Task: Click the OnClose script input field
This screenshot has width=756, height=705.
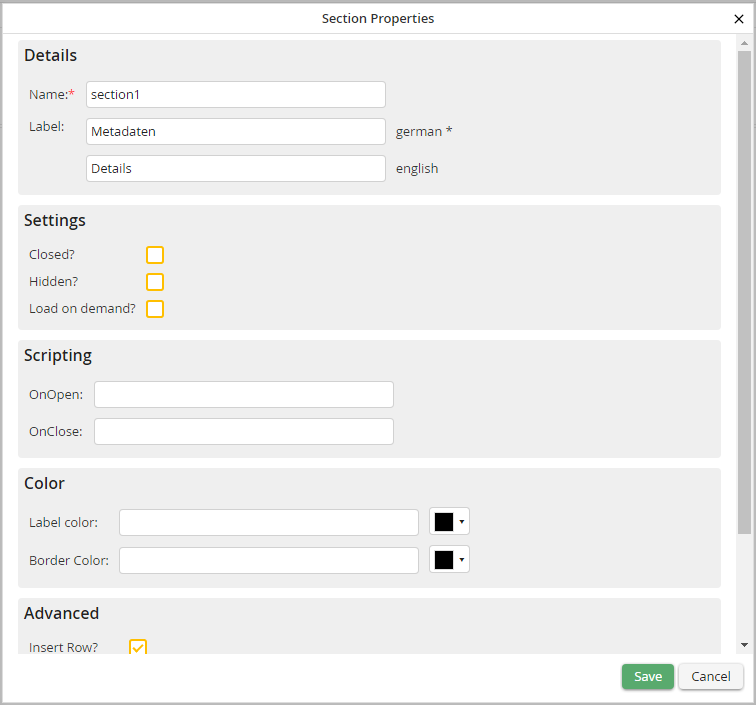Action: pos(244,431)
